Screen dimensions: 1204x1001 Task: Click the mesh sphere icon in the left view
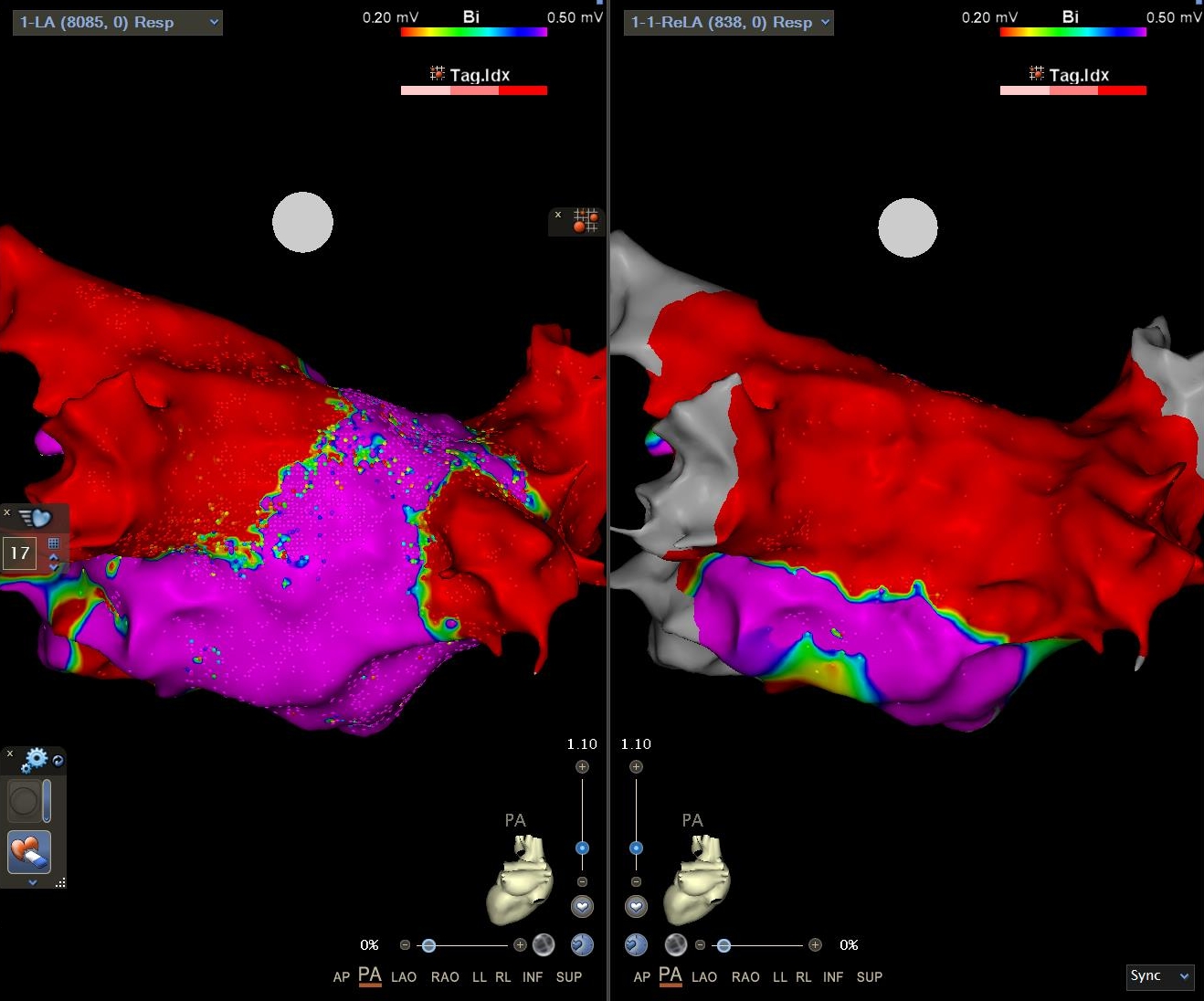tap(544, 944)
